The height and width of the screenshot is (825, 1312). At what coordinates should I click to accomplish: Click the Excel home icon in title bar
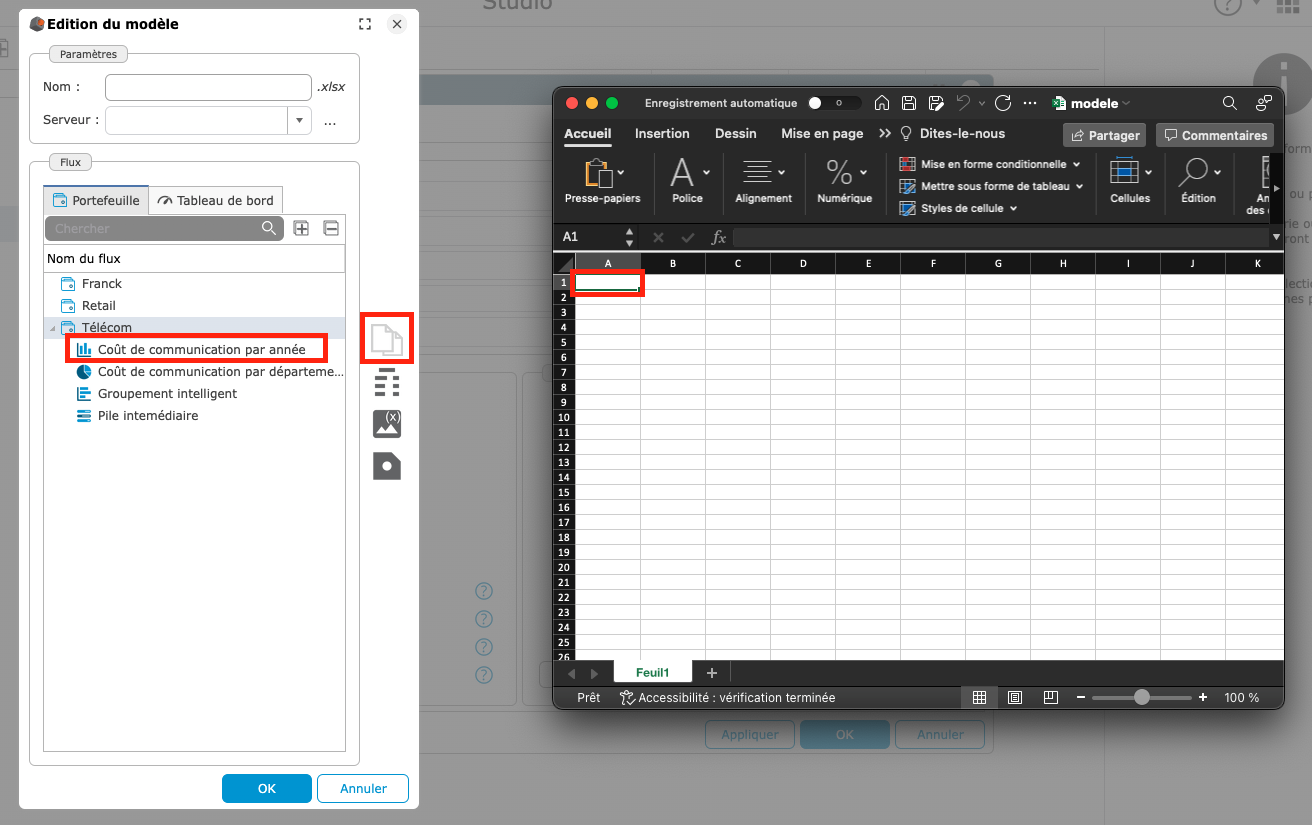click(x=882, y=103)
